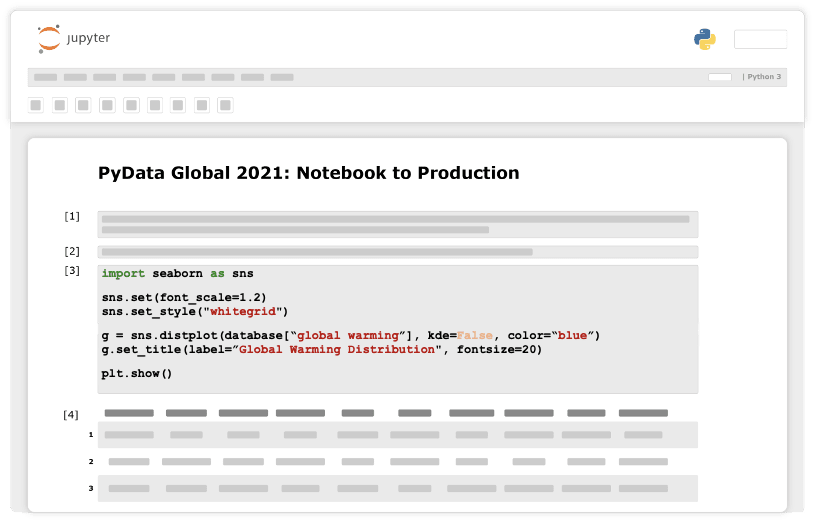Select the cell prompt [1]
This screenshot has width=815, height=522.
tap(72, 216)
